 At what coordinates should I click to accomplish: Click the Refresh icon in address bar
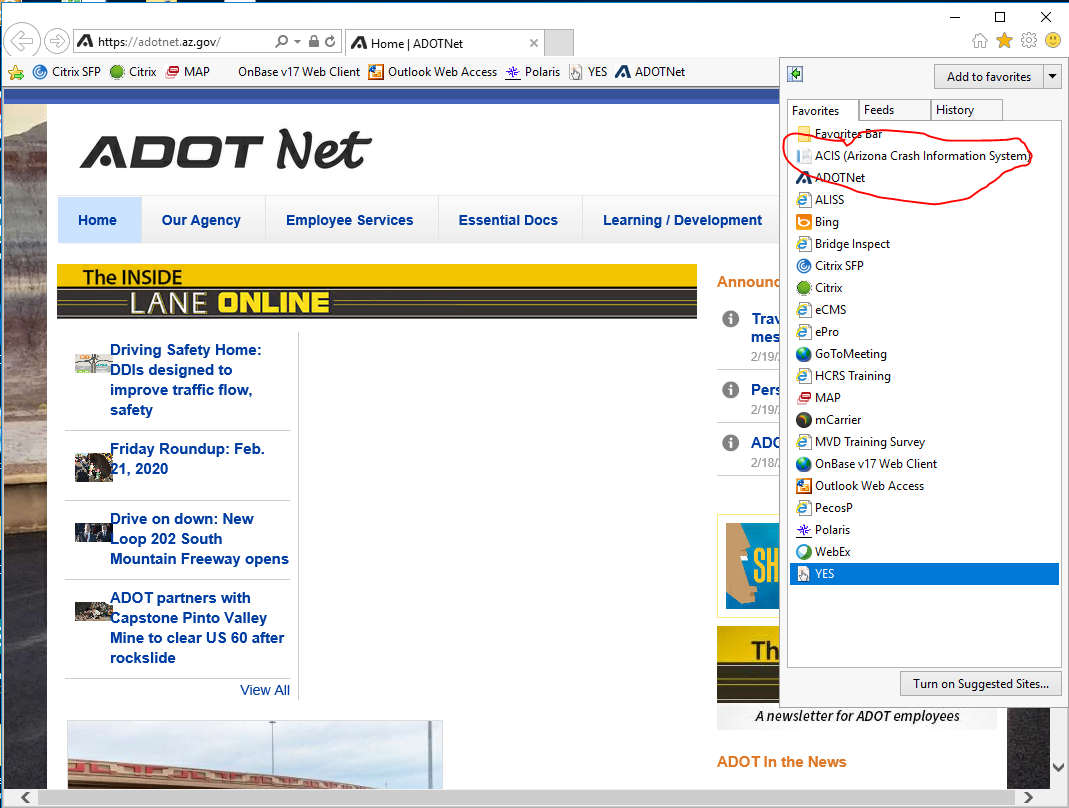[330, 42]
